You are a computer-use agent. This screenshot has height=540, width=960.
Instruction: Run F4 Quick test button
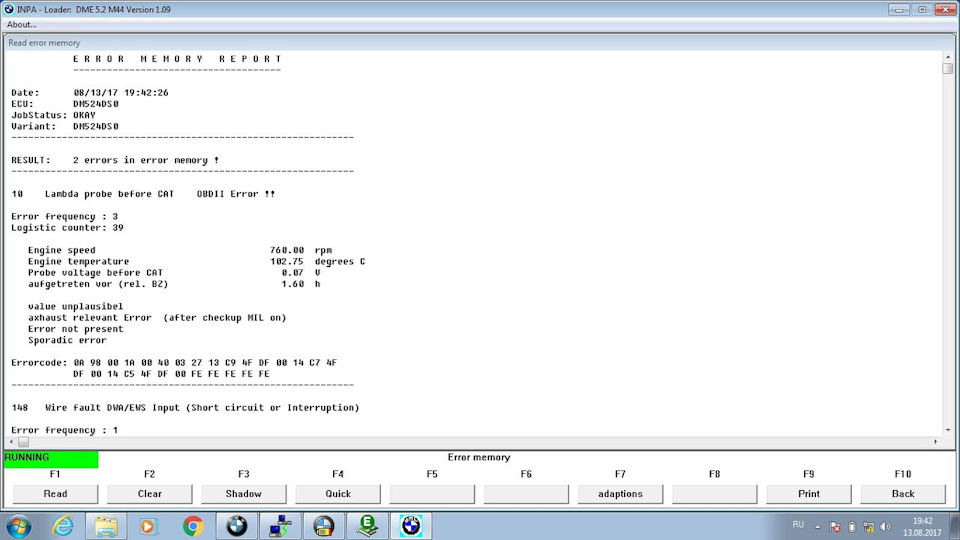click(338, 493)
